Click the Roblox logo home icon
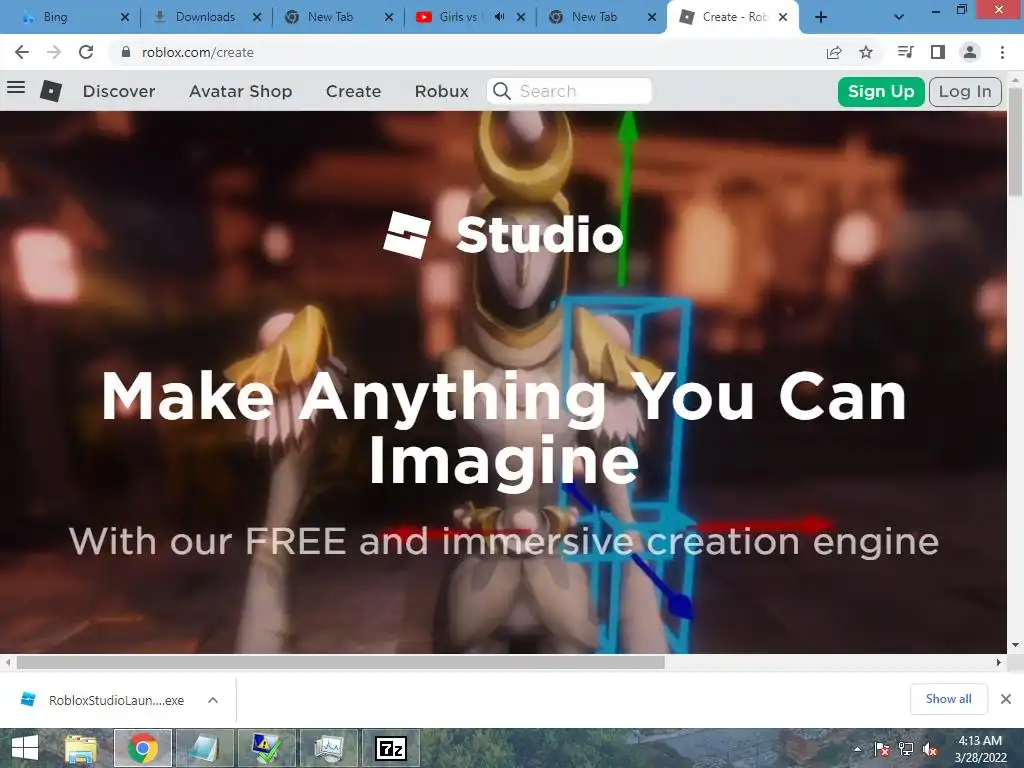The height and width of the screenshot is (768, 1024). pyautogui.click(x=51, y=91)
